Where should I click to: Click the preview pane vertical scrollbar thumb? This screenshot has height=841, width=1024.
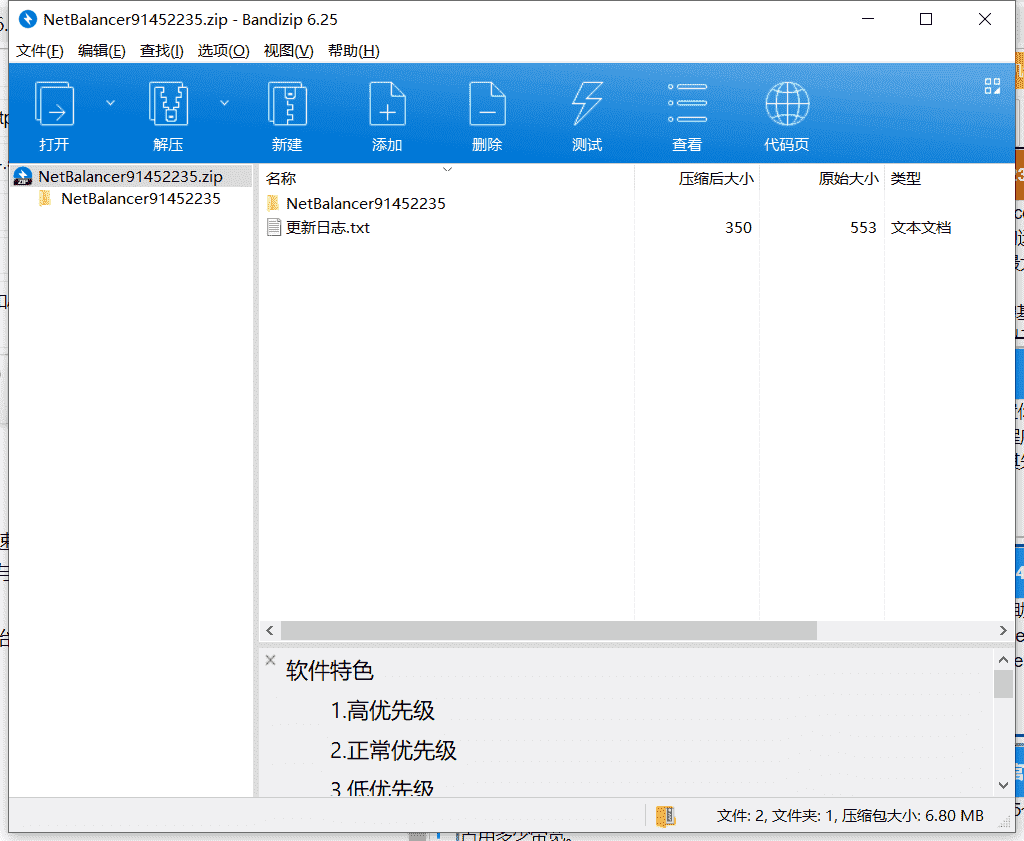tap(1003, 684)
